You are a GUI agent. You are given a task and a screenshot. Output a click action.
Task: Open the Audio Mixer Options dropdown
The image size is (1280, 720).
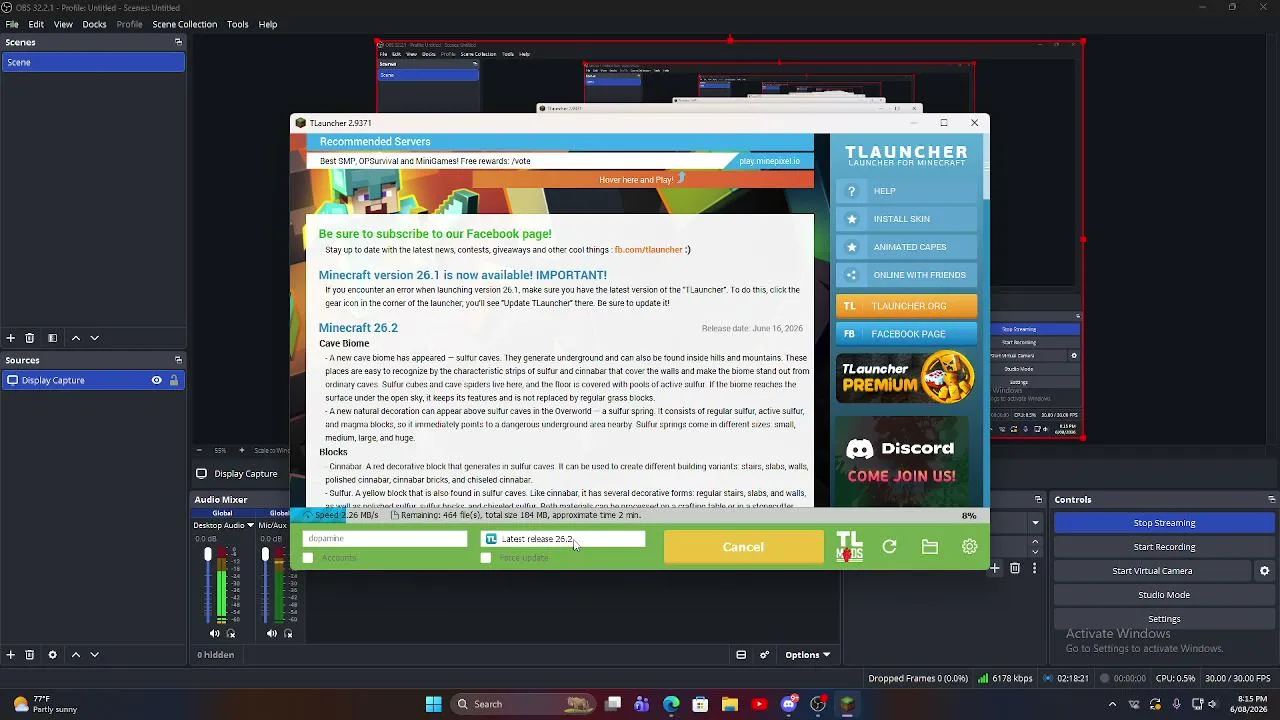(x=807, y=655)
